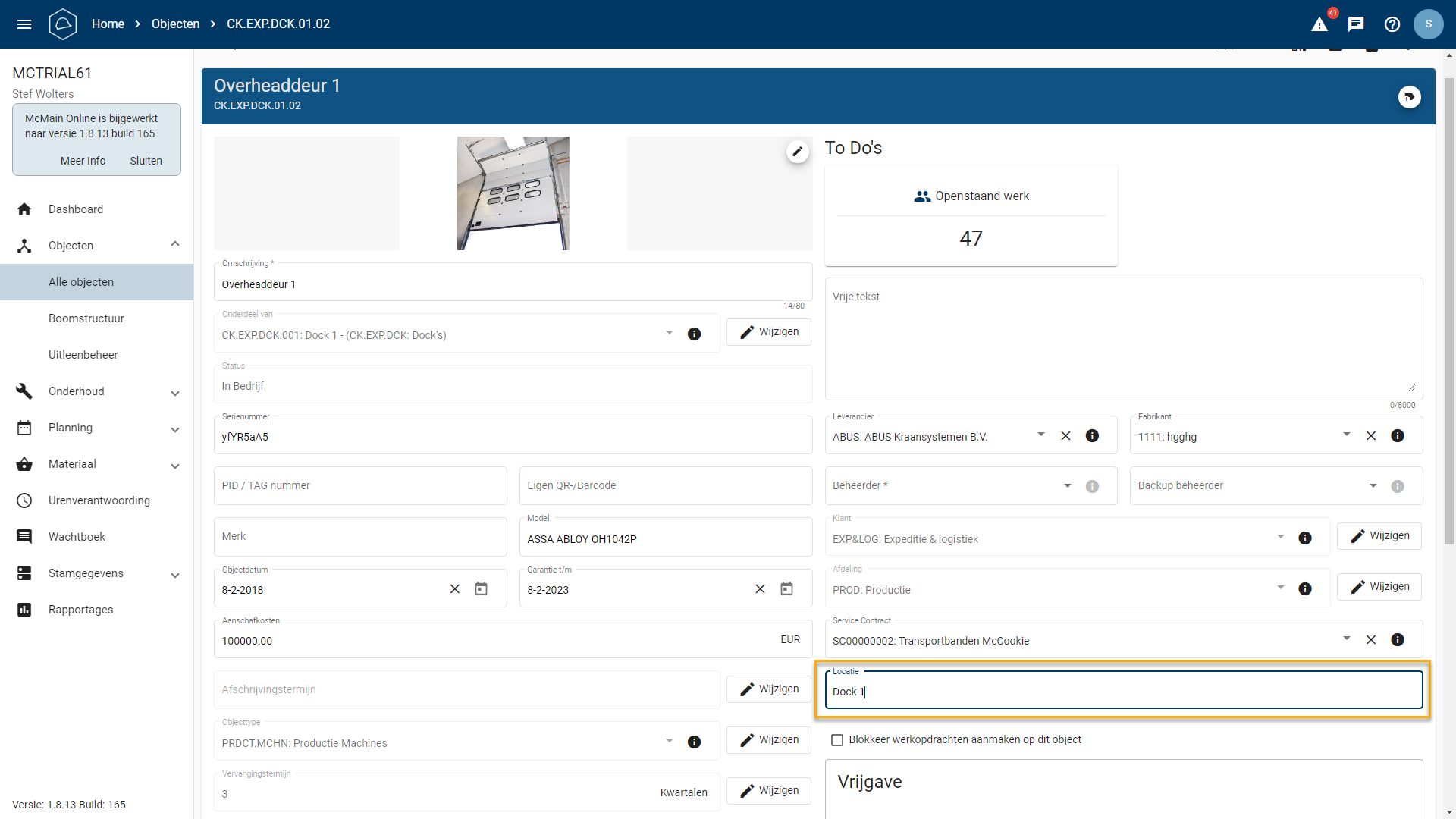Image resolution: width=1456 pixels, height=819 pixels.
Task: Click Wijzigen button next to Klant
Action: [x=1379, y=536]
